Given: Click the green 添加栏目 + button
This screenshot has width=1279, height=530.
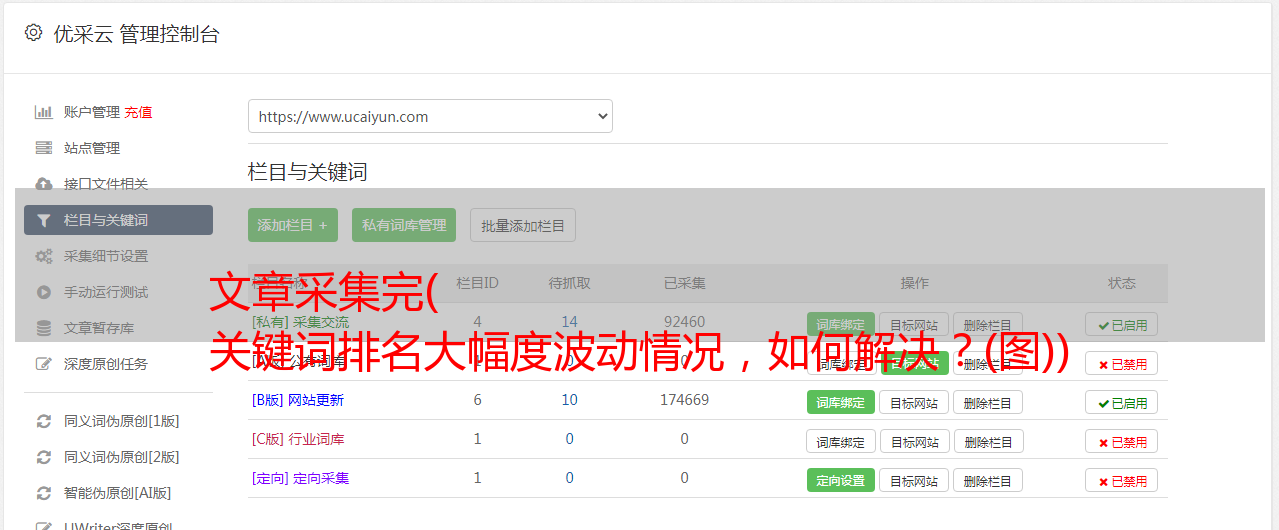Looking at the screenshot, I should click(x=293, y=225).
